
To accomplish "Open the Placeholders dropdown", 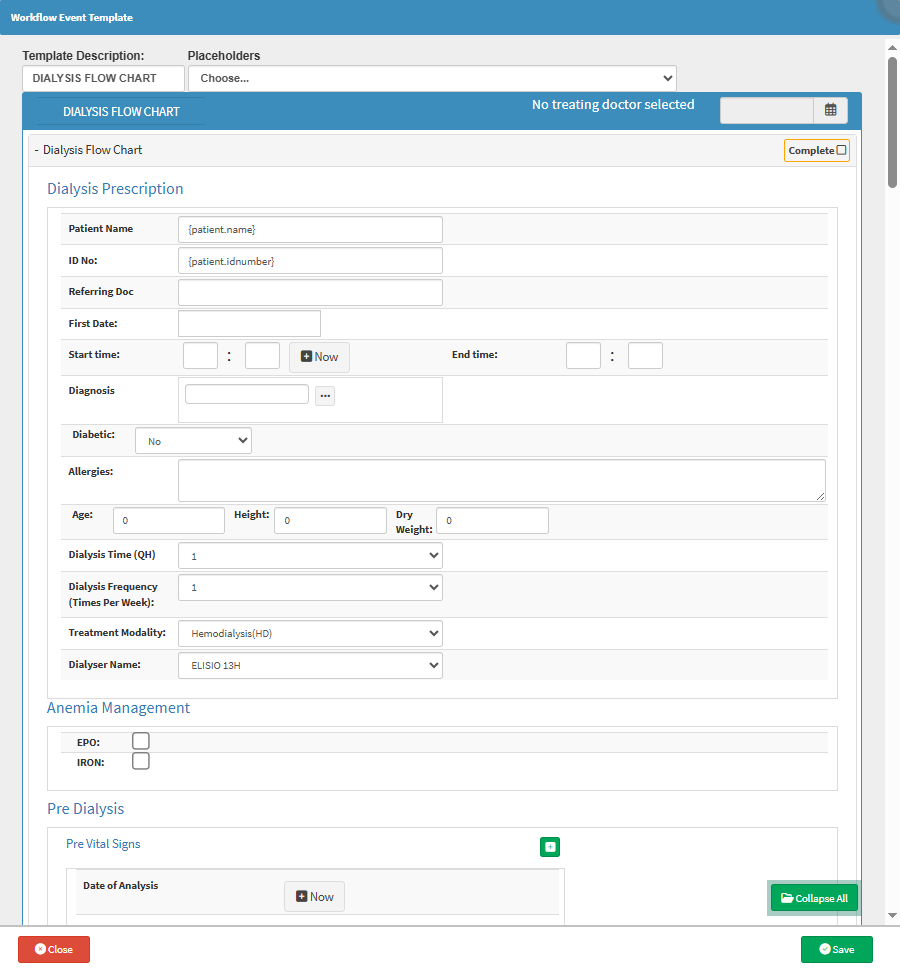I will pos(432,78).
